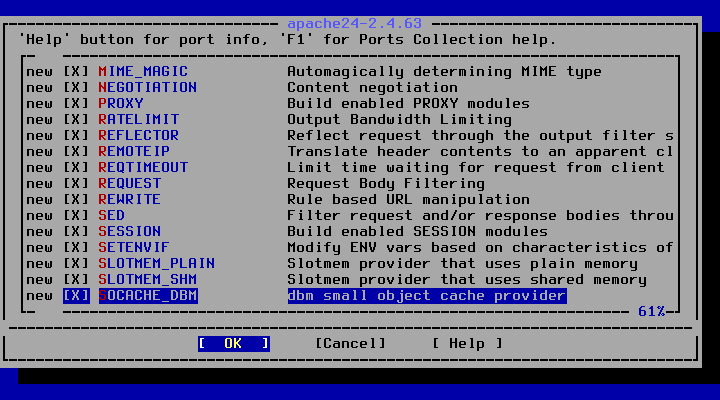
Task: Select the NEGOTIATION option name
Action: point(148,88)
